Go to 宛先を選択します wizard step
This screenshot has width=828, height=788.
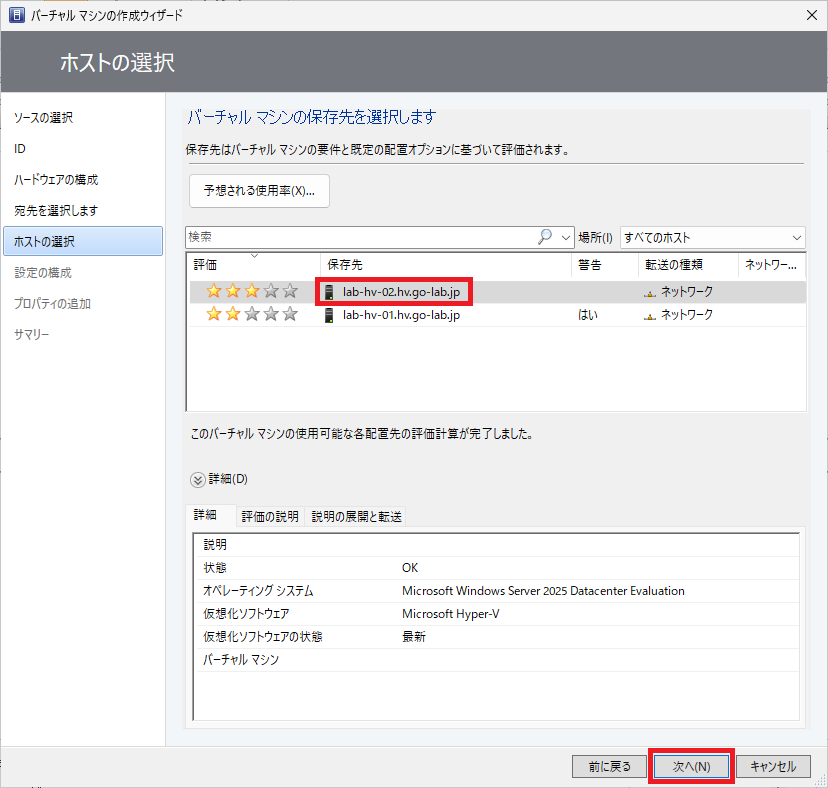tap(56, 211)
